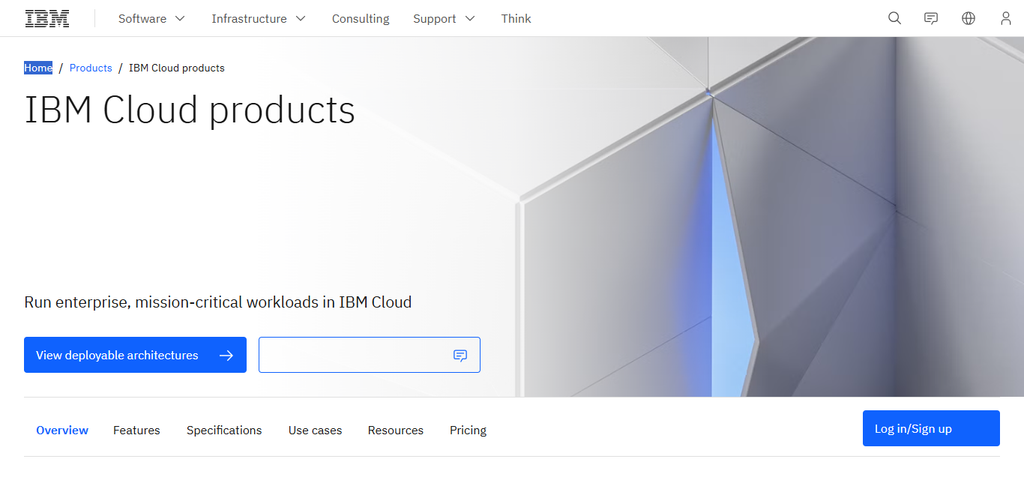Switch to the Resources tab
The image size is (1024, 481).
coord(396,430)
